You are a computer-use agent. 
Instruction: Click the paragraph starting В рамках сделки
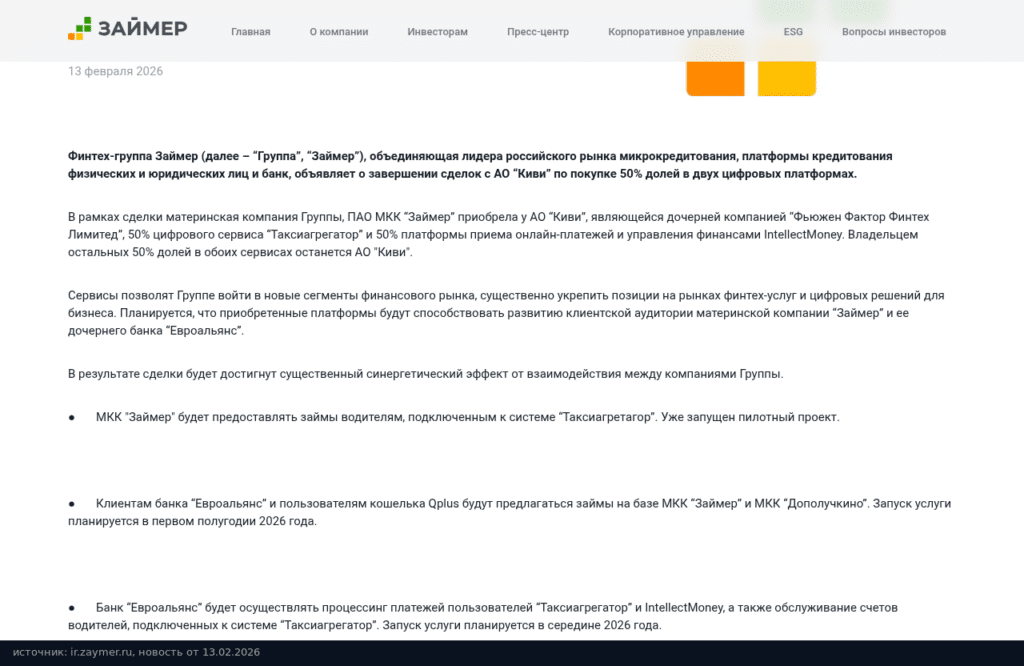[498, 234]
